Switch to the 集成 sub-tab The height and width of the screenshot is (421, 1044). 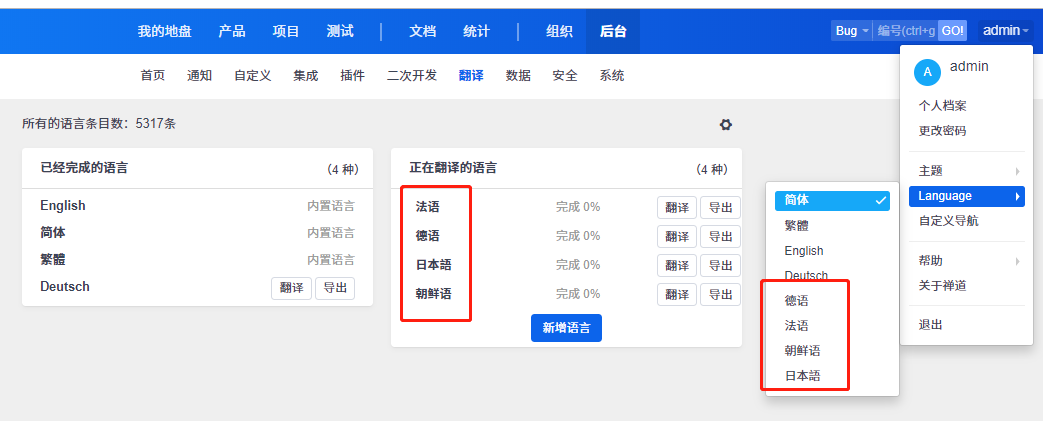[306, 76]
